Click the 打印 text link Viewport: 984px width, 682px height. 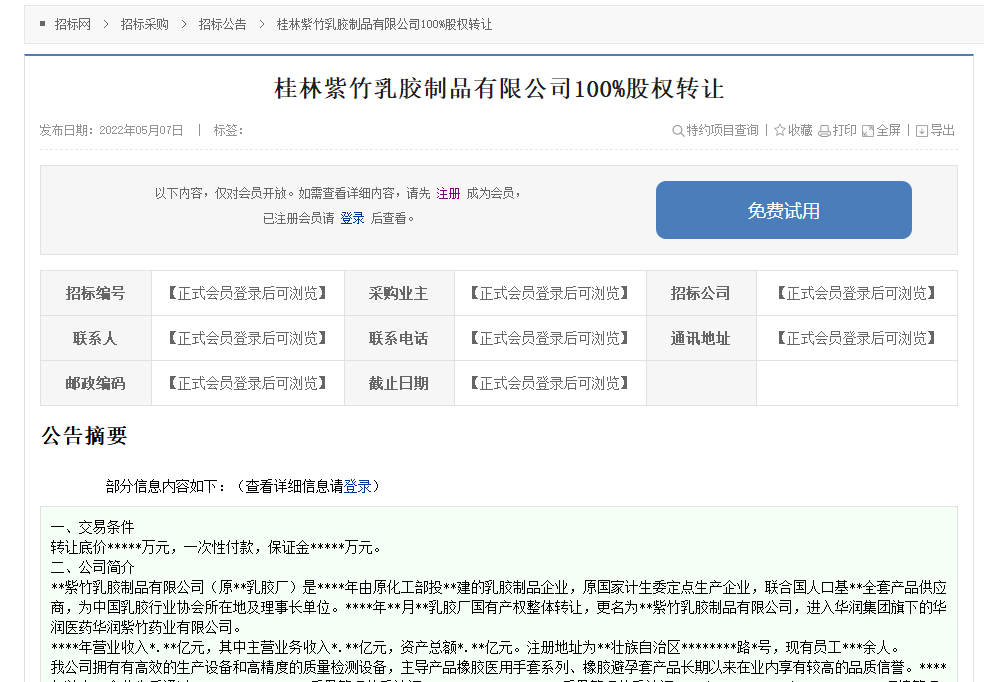point(845,130)
